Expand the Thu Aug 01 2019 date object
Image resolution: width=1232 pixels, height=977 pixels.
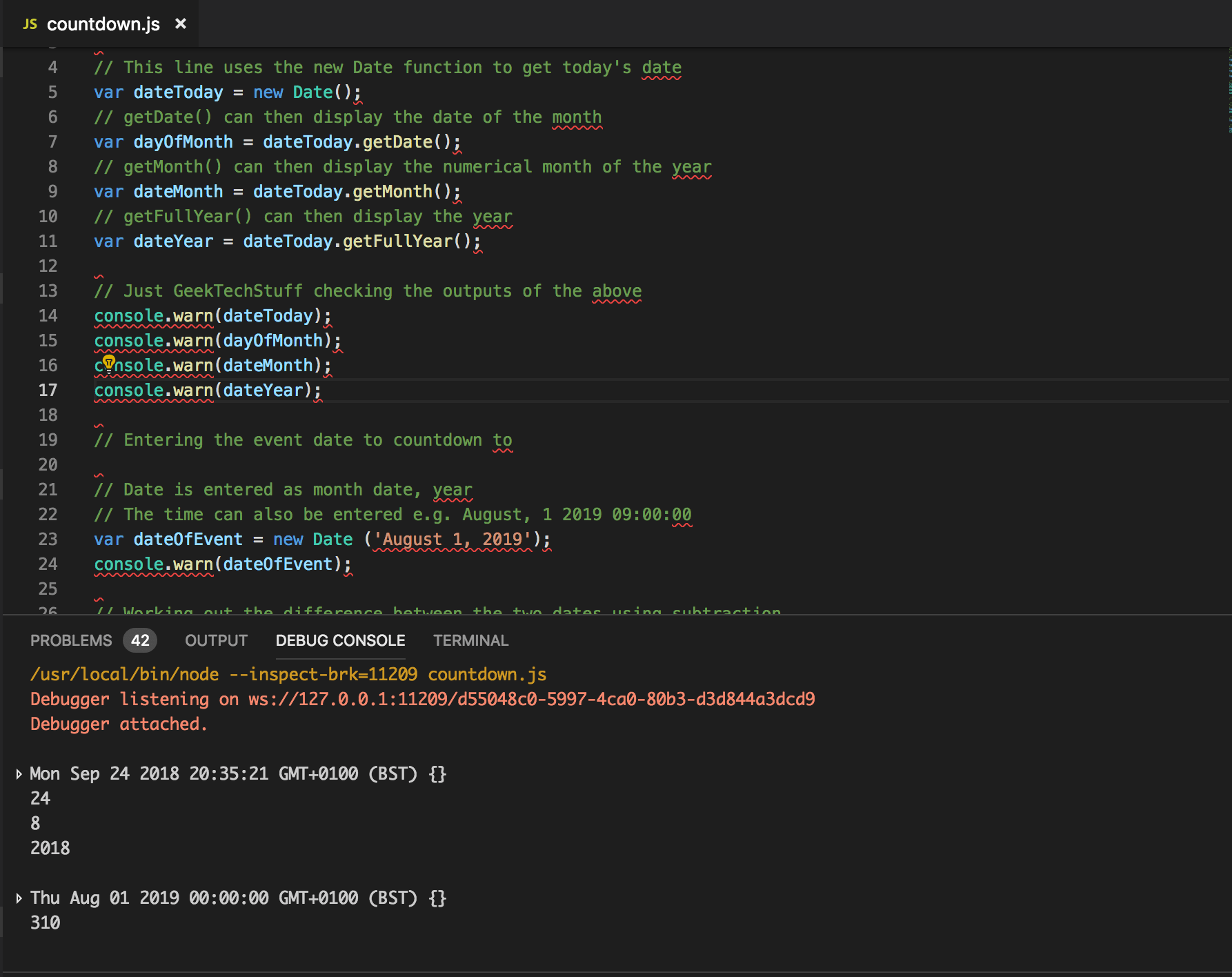(18, 898)
